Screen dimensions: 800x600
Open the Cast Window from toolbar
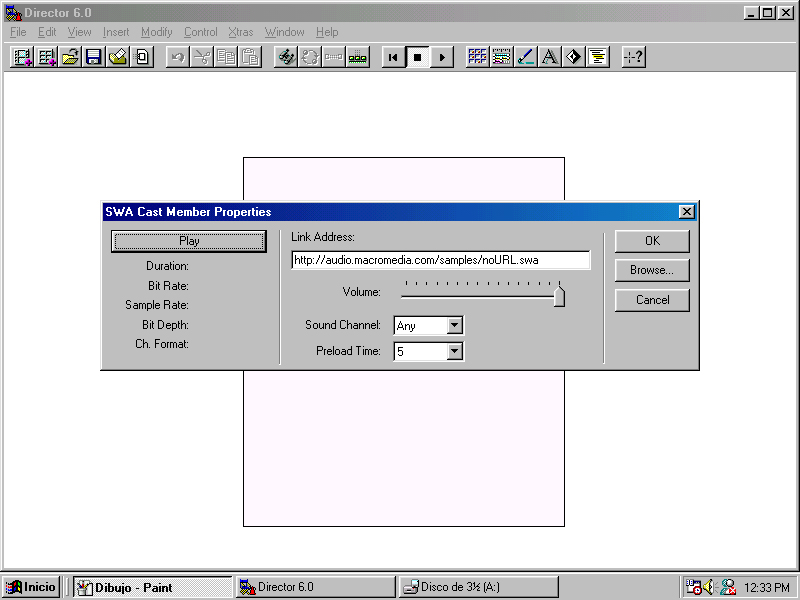pyautogui.click(x=478, y=57)
